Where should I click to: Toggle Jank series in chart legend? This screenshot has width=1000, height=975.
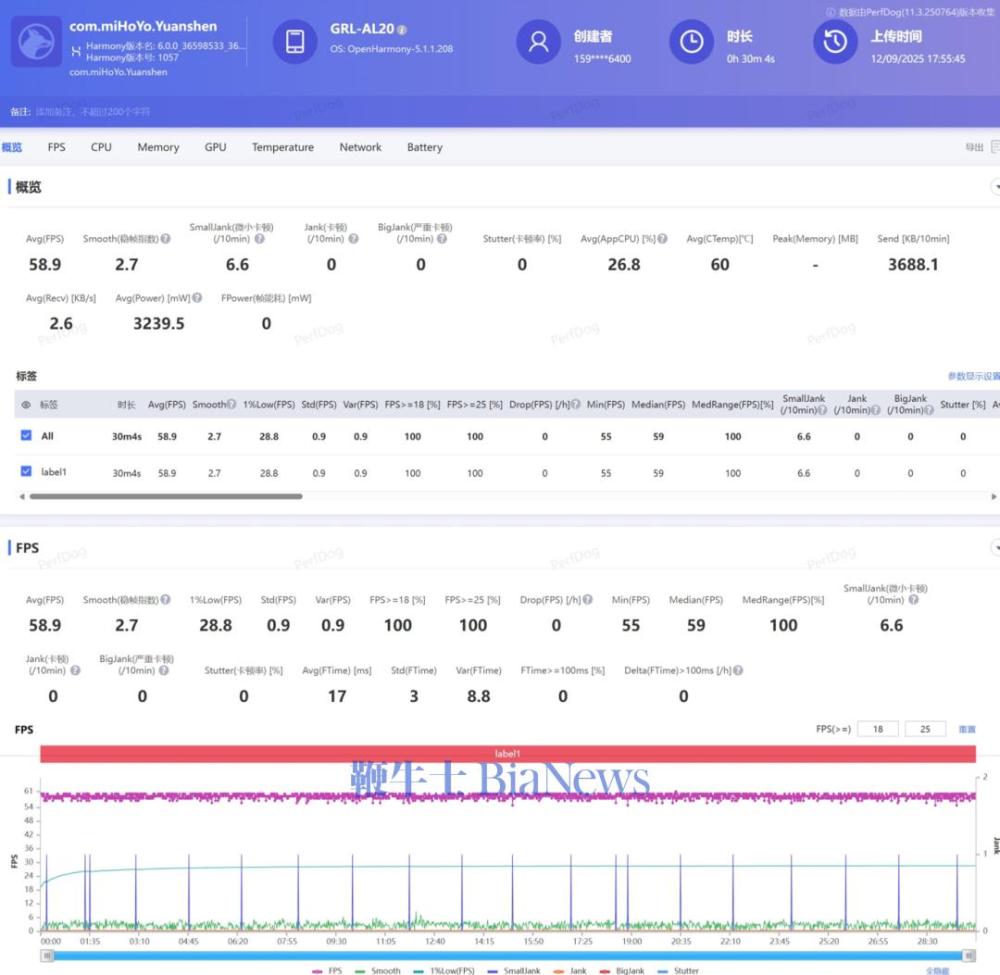[570, 971]
